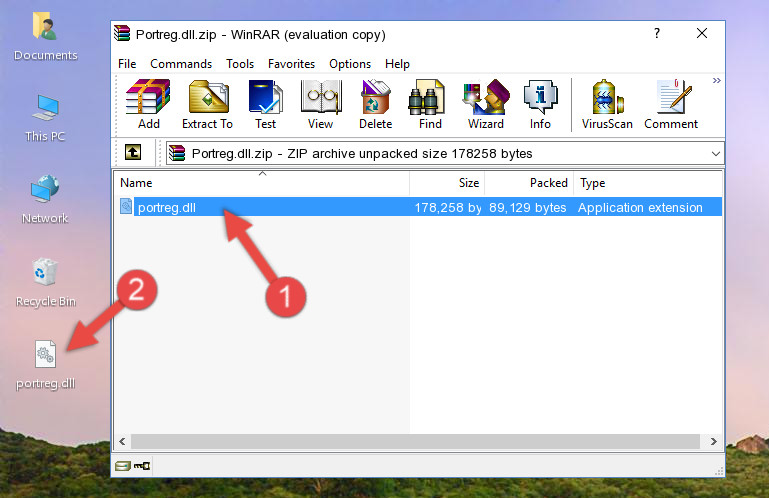The image size is (769, 498).
Task: Click the horizontal scrollbar right arrow
Action: point(714,442)
